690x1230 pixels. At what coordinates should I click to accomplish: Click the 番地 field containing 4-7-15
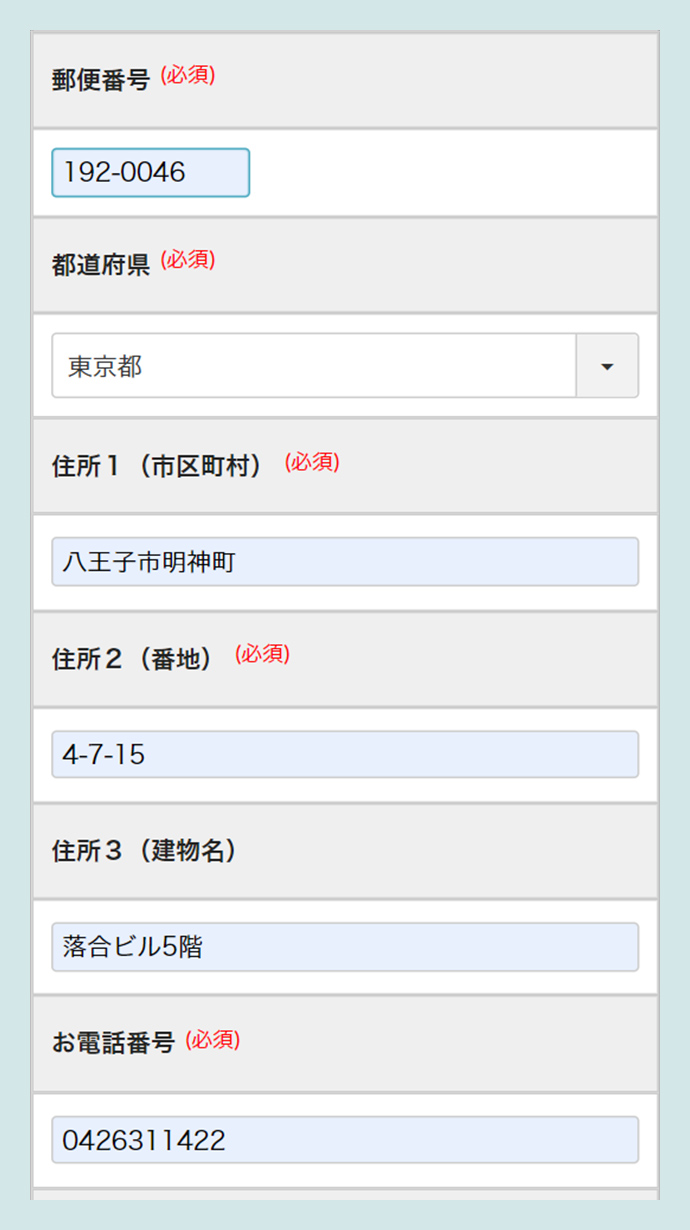click(x=345, y=754)
